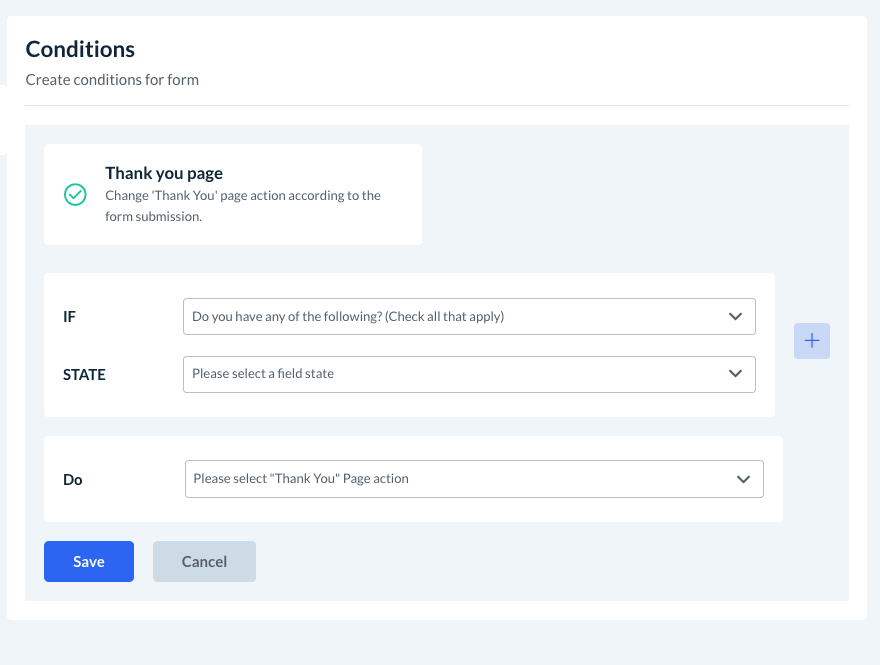
Task: Click the "Create conditions for form" subtitle
Action: point(112,79)
